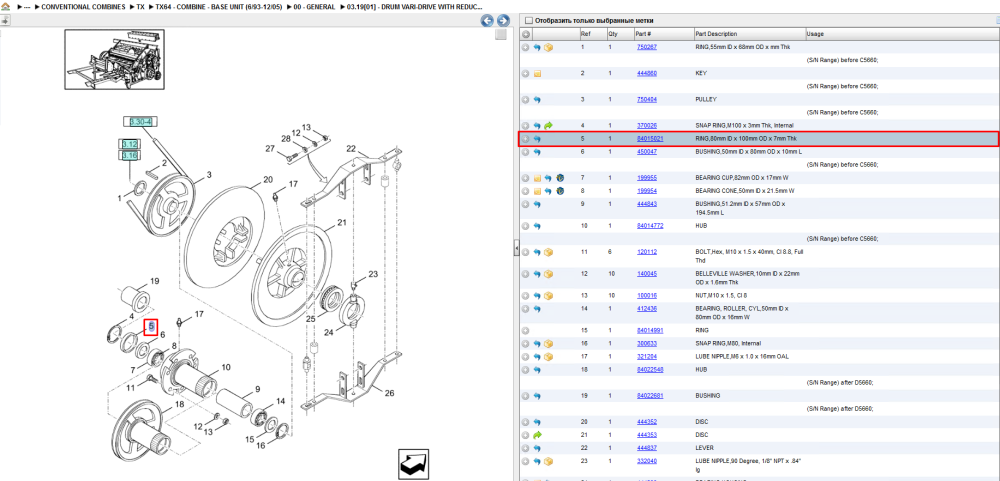Open TX breadcrumb level
1000x481 pixels.
tap(140, 6)
